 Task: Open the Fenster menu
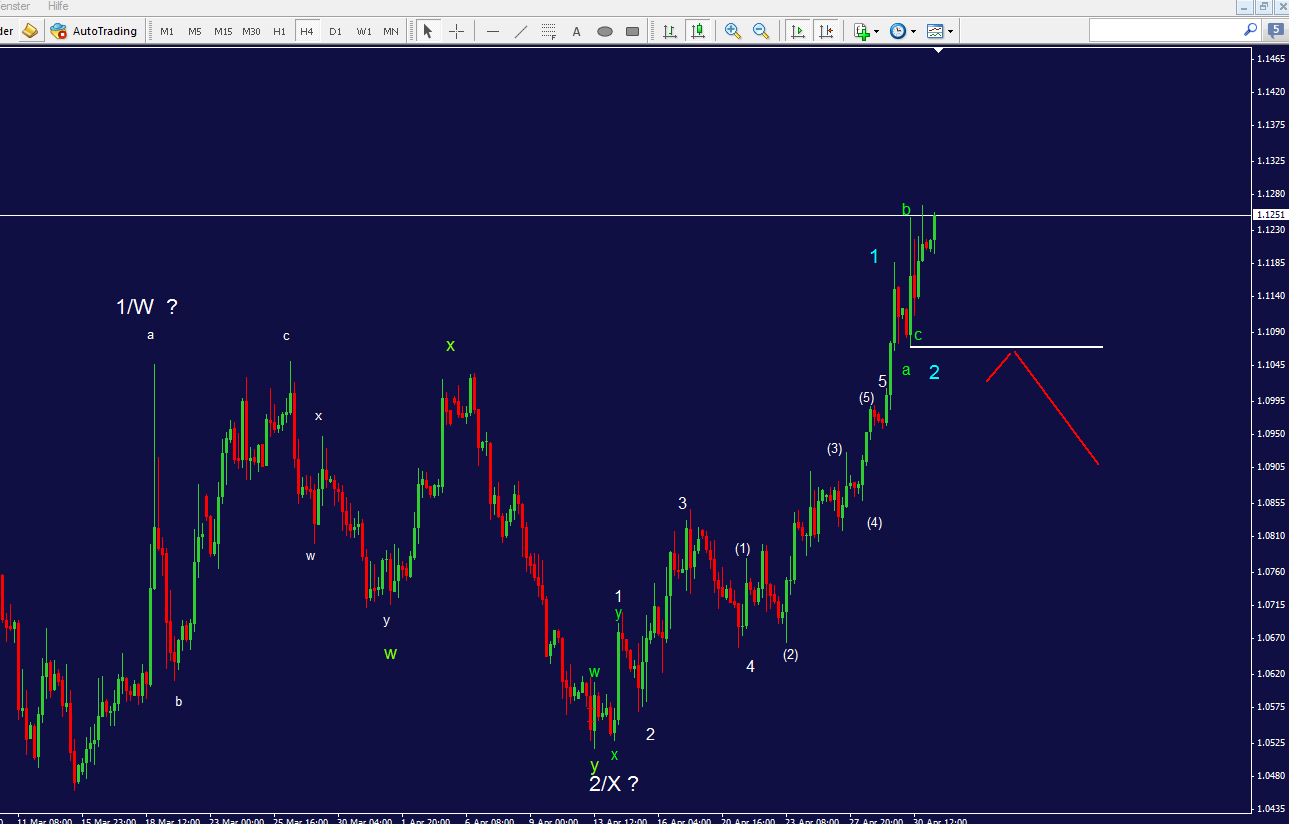point(13,7)
